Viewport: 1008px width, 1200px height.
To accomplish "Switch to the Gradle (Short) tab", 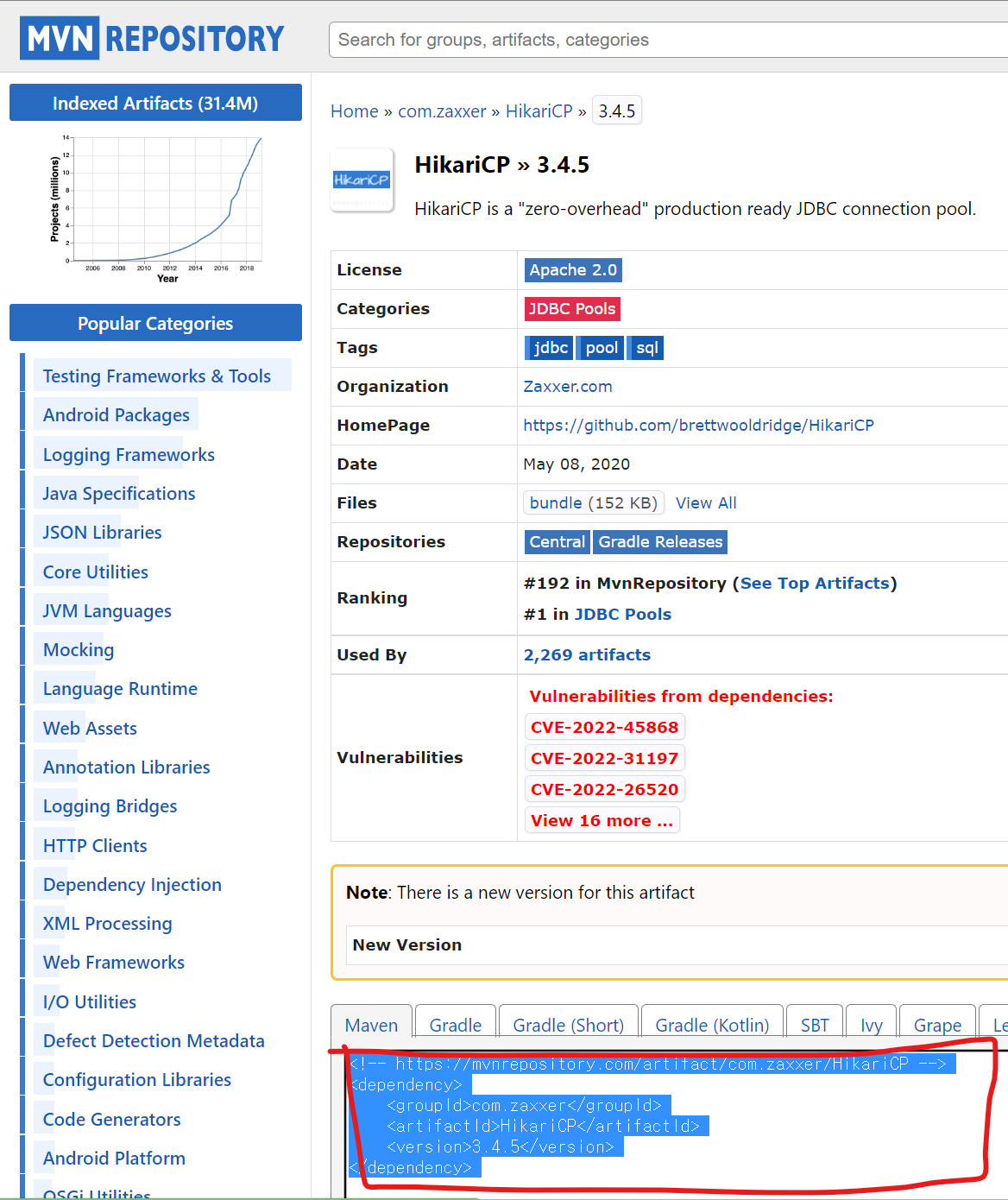I will [569, 1025].
